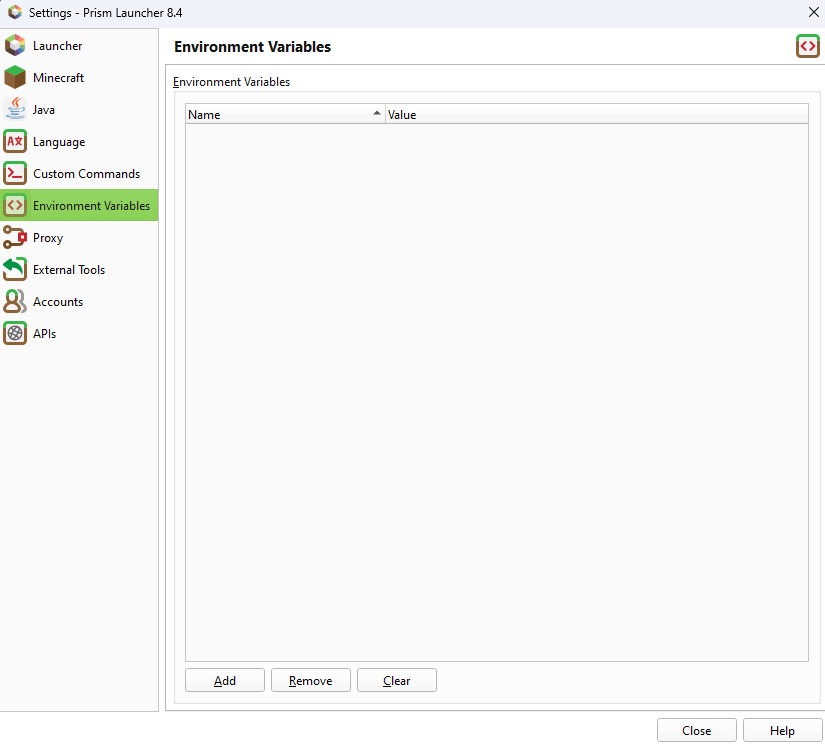Open Help for this settings page
825x744 pixels.
tap(782, 730)
